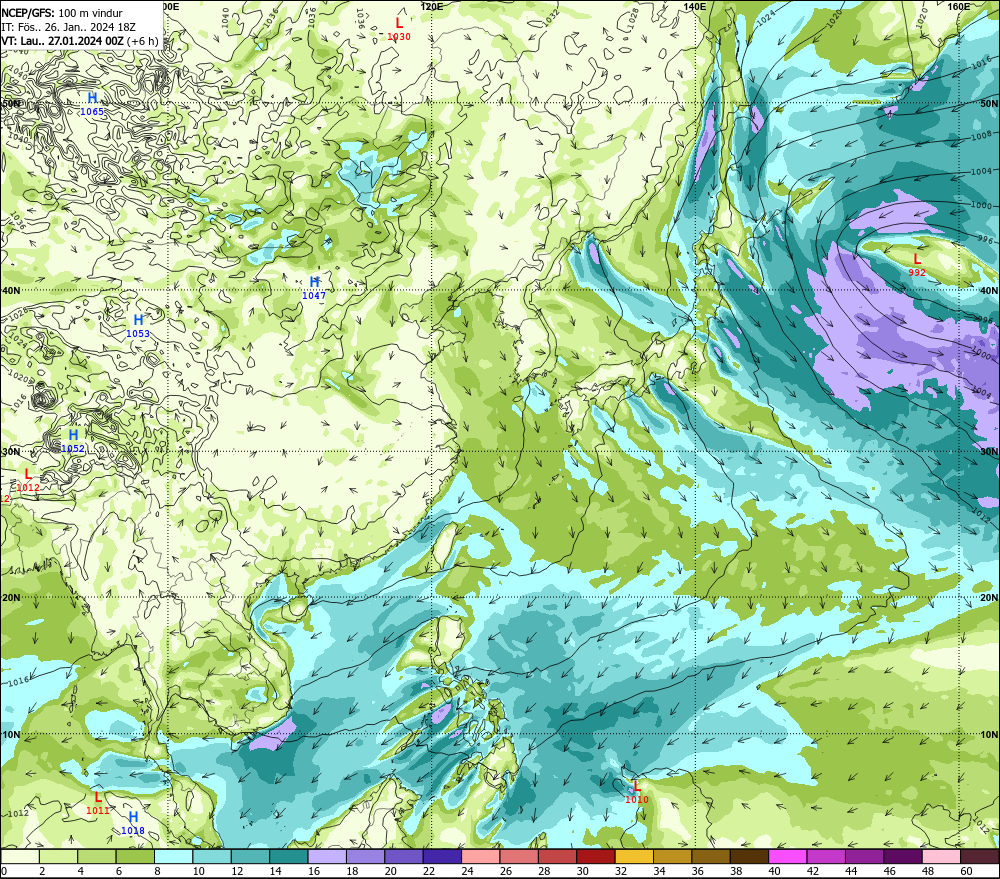Screen dimensions: 1000x879
Task: Select the 1008 isobar label on right edge
Action: click(982, 137)
